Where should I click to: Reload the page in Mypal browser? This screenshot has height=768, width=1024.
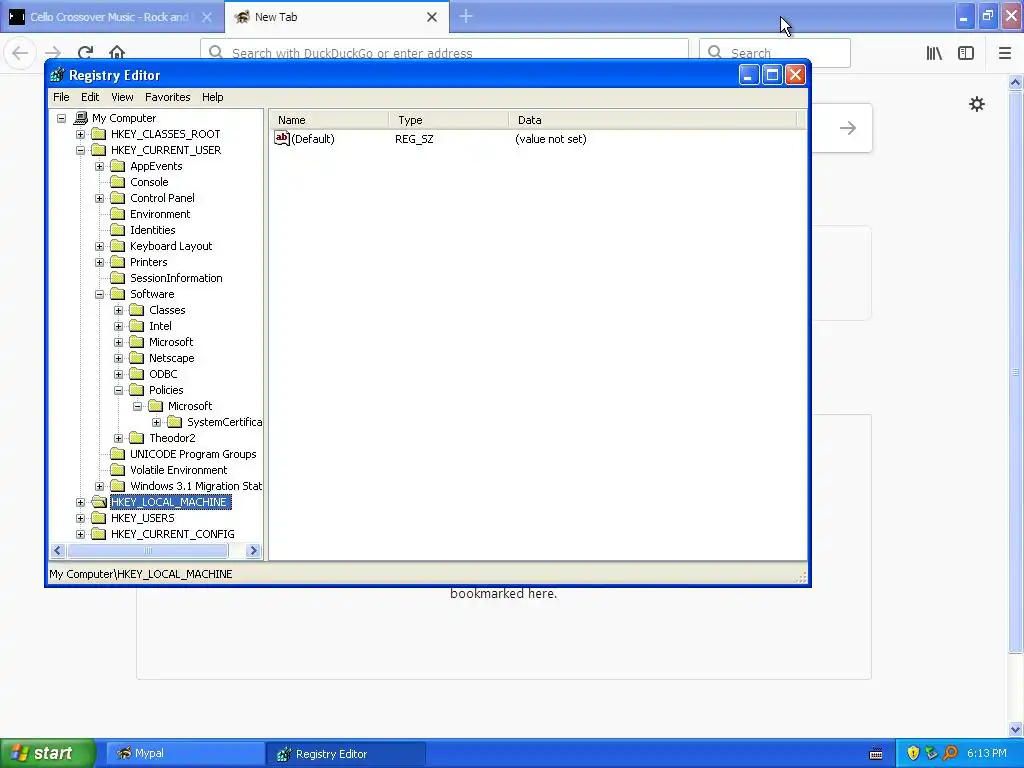pos(85,53)
